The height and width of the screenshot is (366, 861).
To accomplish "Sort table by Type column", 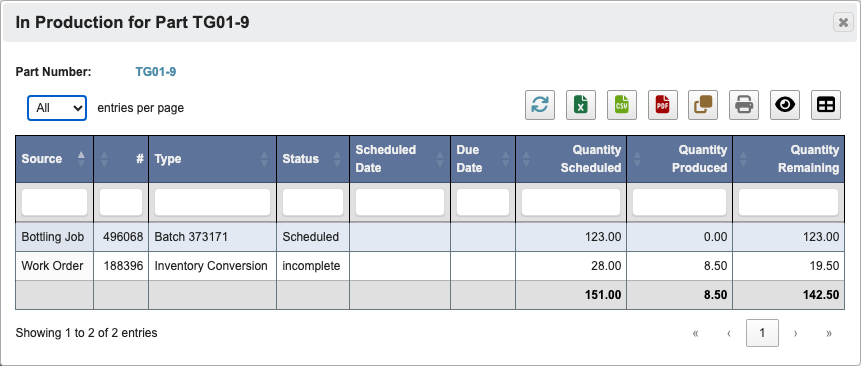I will coord(213,159).
